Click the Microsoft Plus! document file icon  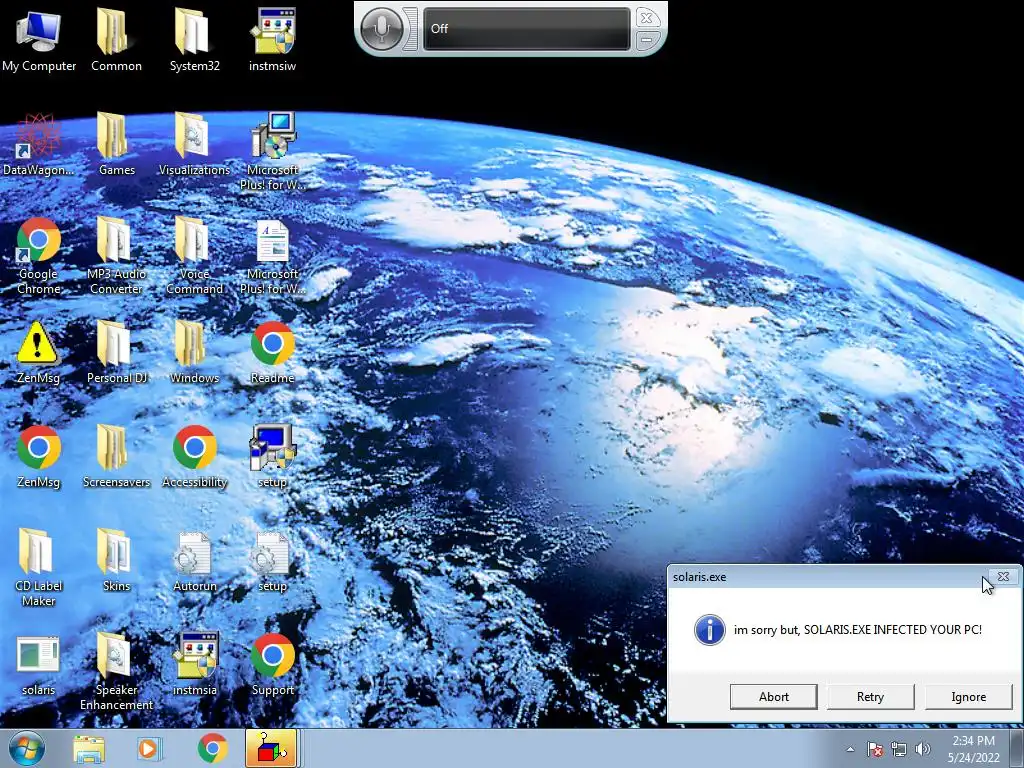pyautogui.click(x=272, y=255)
